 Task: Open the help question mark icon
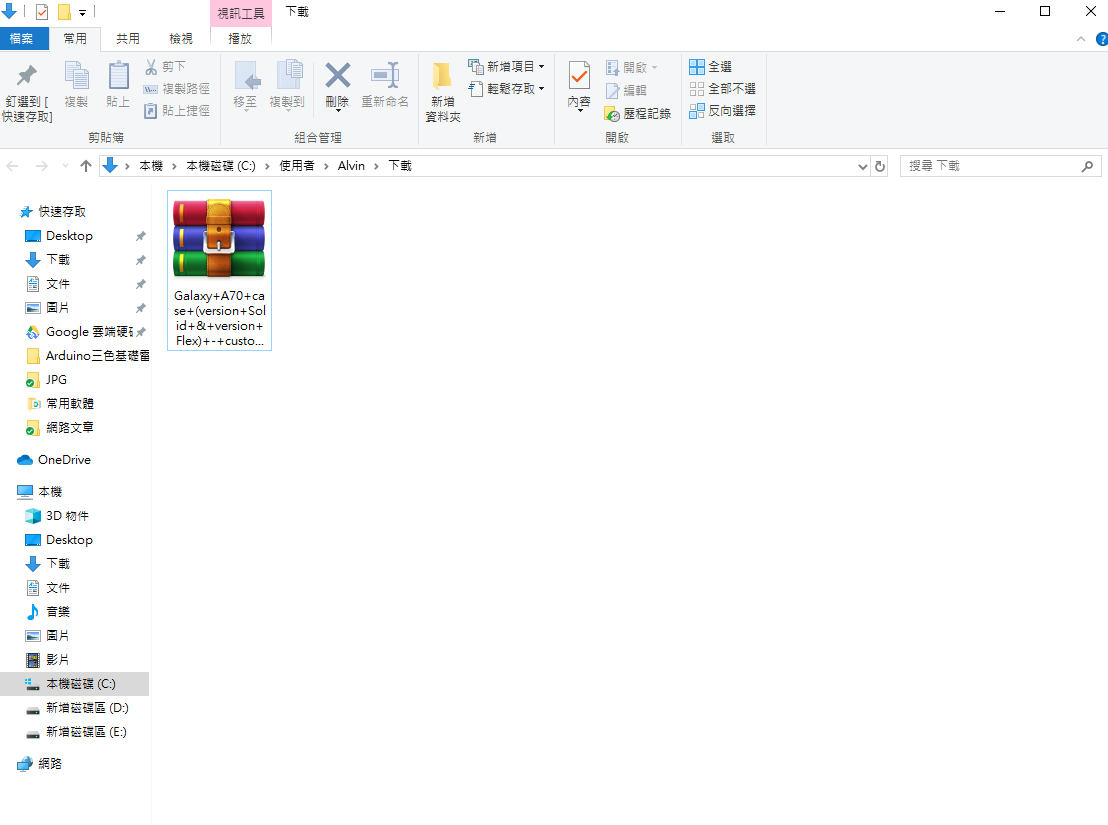coord(1102,40)
